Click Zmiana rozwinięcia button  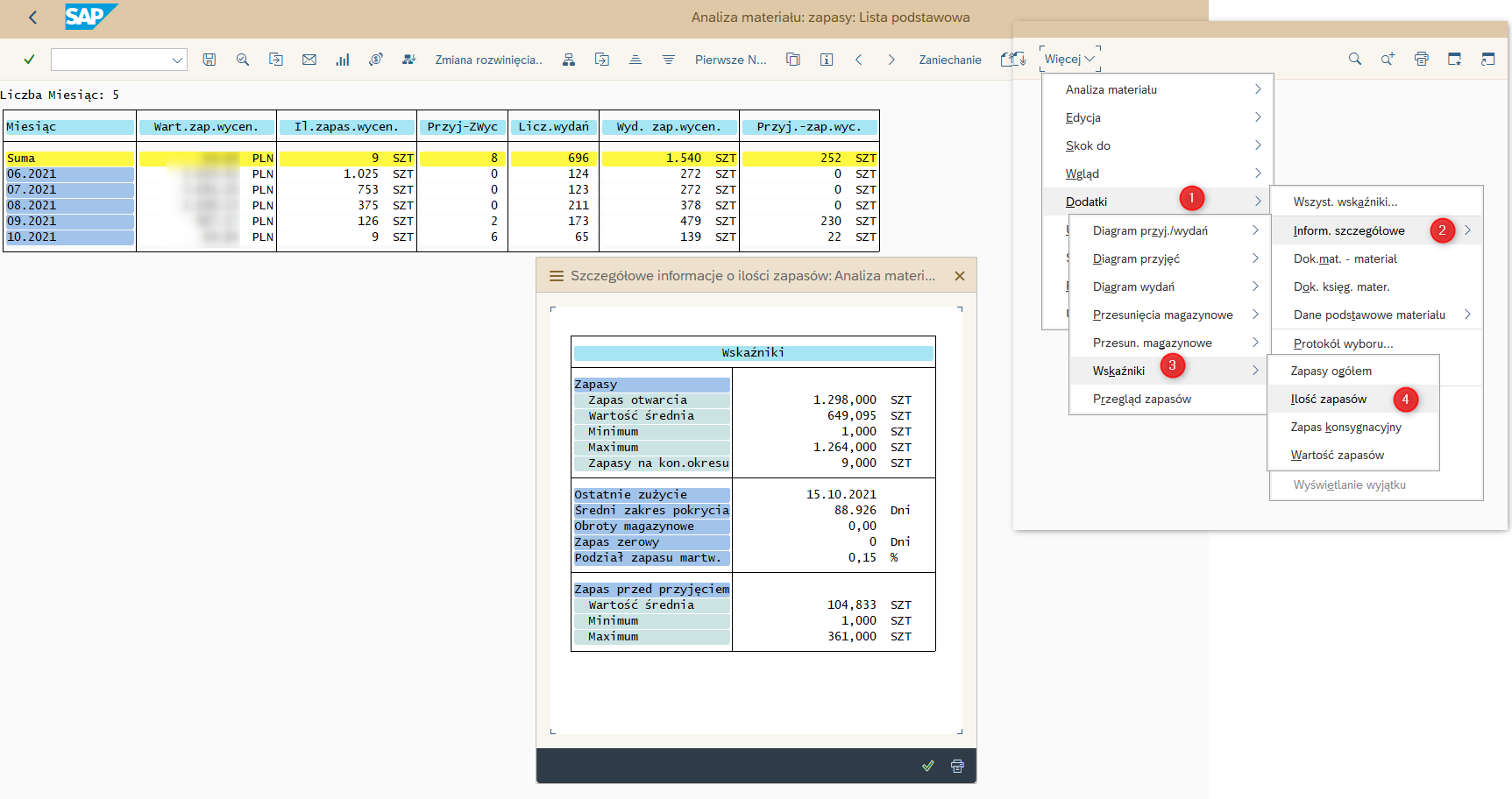[x=488, y=60]
